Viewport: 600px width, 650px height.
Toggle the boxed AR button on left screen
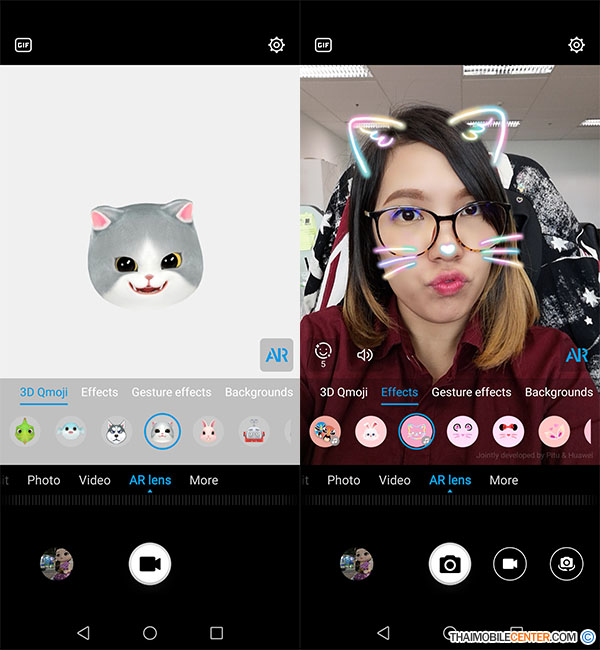[277, 355]
